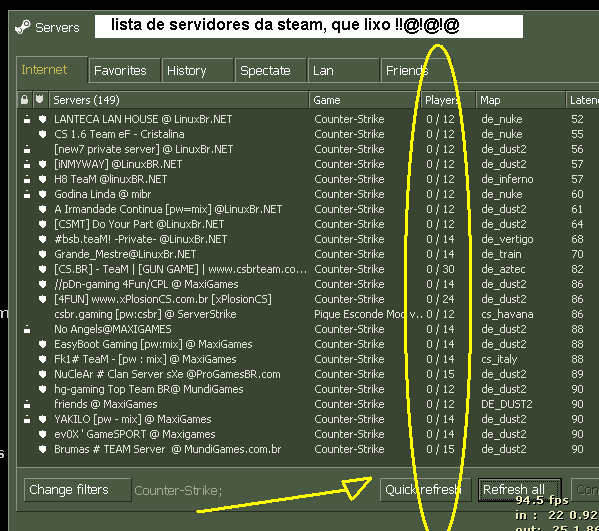The height and width of the screenshot is (531, 599).
Task: Select server YAKILO [pw - mix] @ MaxiGames
Action: [x=133, y=419]
